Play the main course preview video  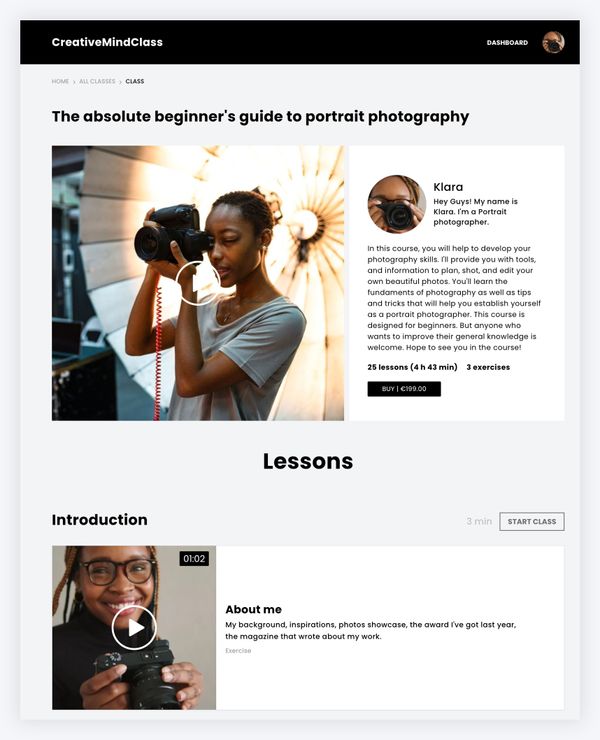(x=198, y=283)
